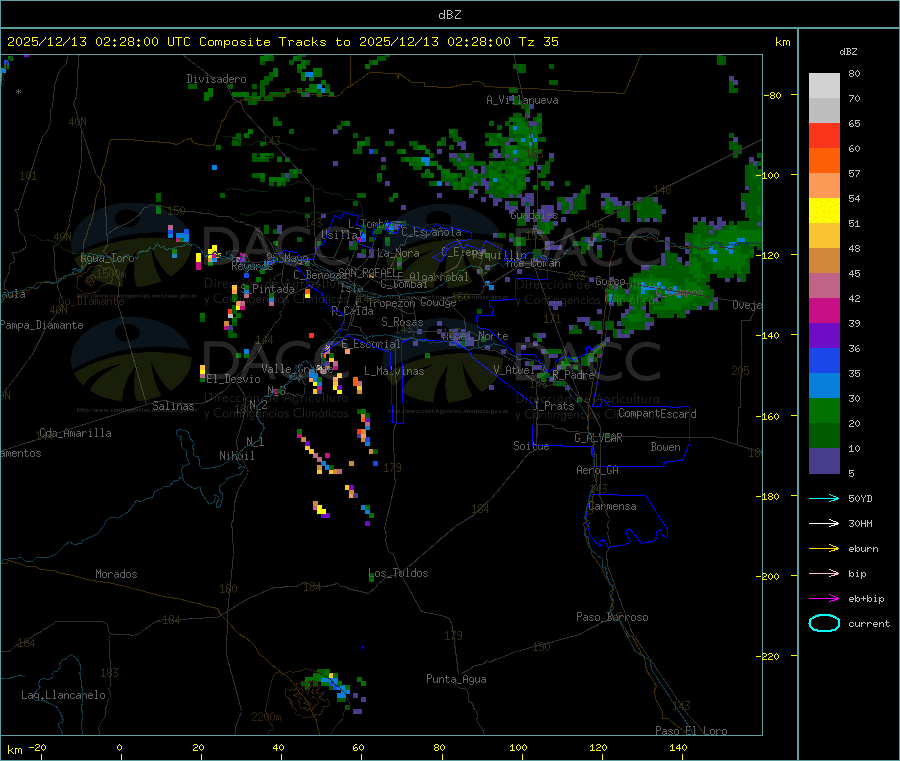Click the purple 39 dBZ color swatch
Viewport: 900px width, 761px height.
(824, 335)
